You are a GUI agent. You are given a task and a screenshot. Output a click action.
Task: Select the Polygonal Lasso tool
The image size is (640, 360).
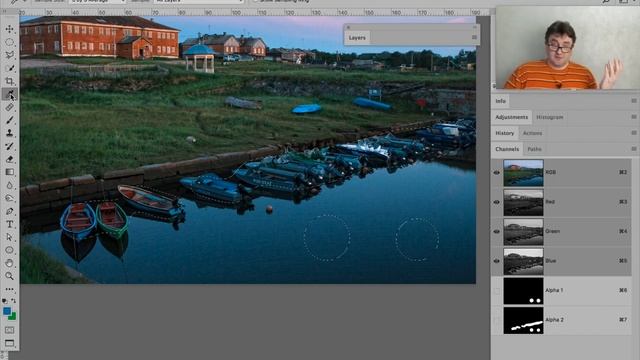click(9, 55)
